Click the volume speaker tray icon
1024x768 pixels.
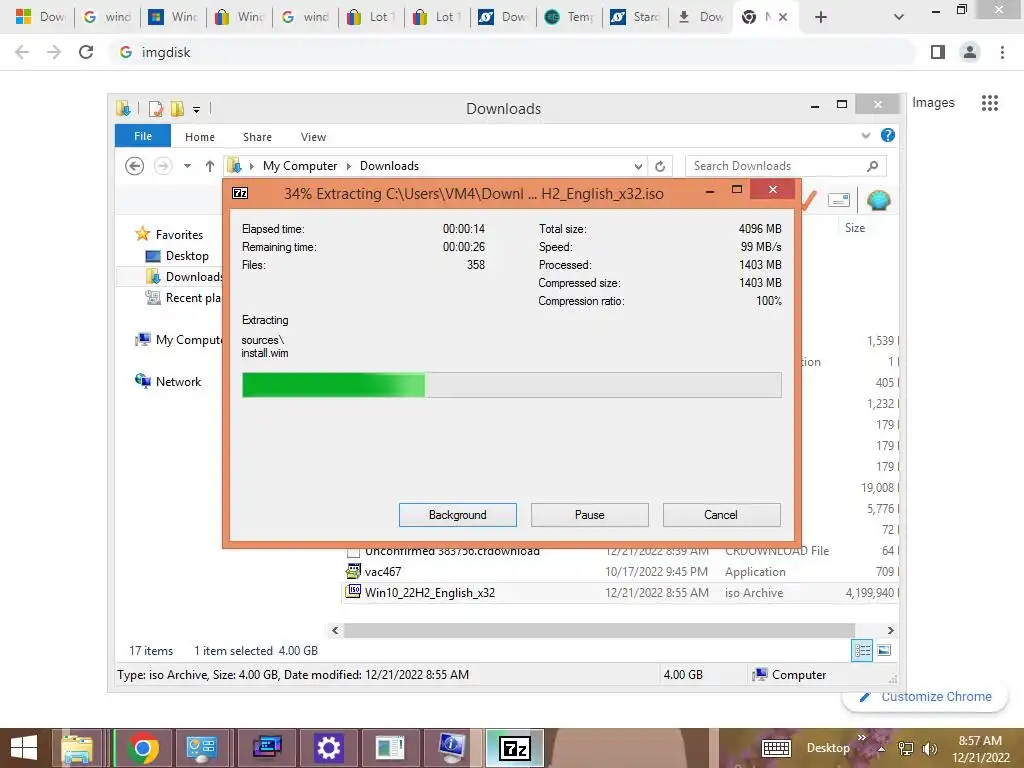[929, 748]
